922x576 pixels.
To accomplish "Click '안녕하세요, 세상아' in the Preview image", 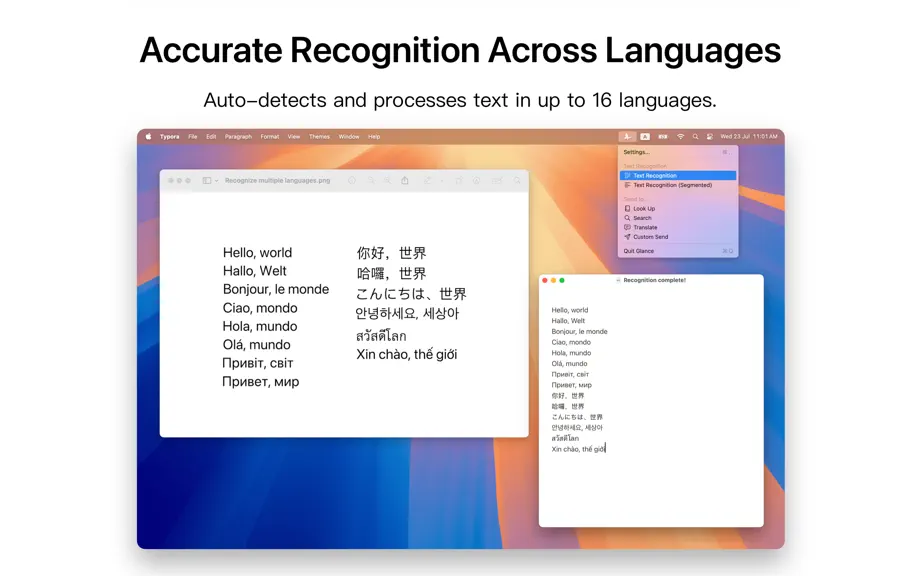I will coord(407,313).
